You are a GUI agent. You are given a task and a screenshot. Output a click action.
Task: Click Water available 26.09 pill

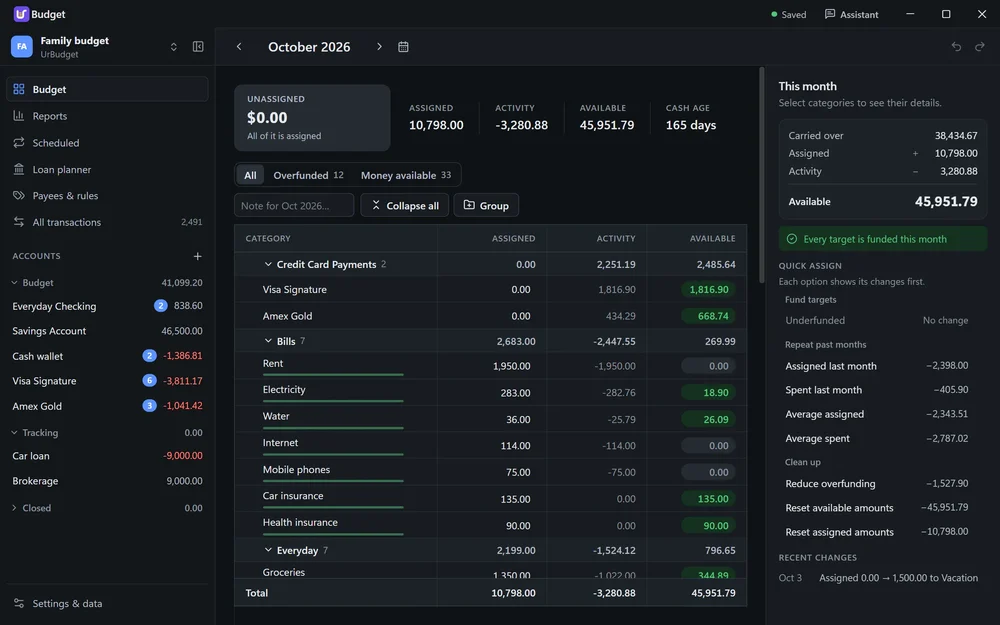click(708, 420)
